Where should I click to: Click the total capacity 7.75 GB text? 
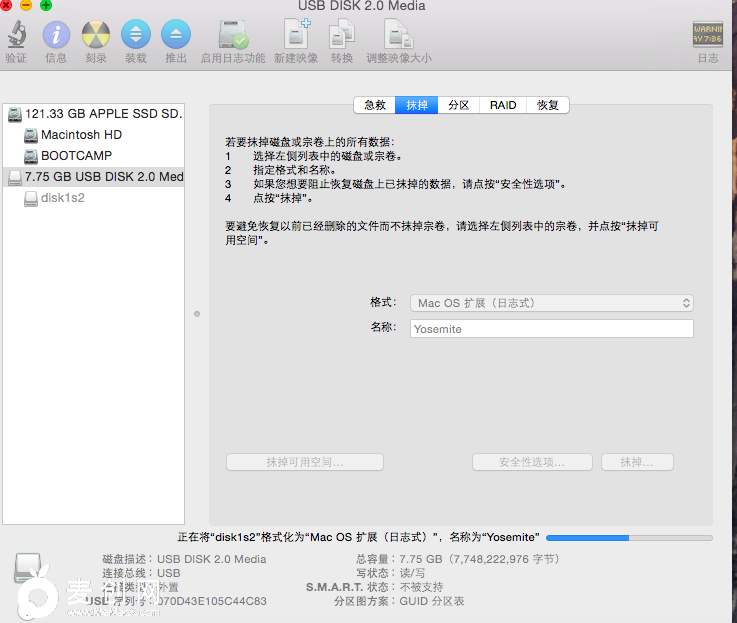click(x=479, y=559)
